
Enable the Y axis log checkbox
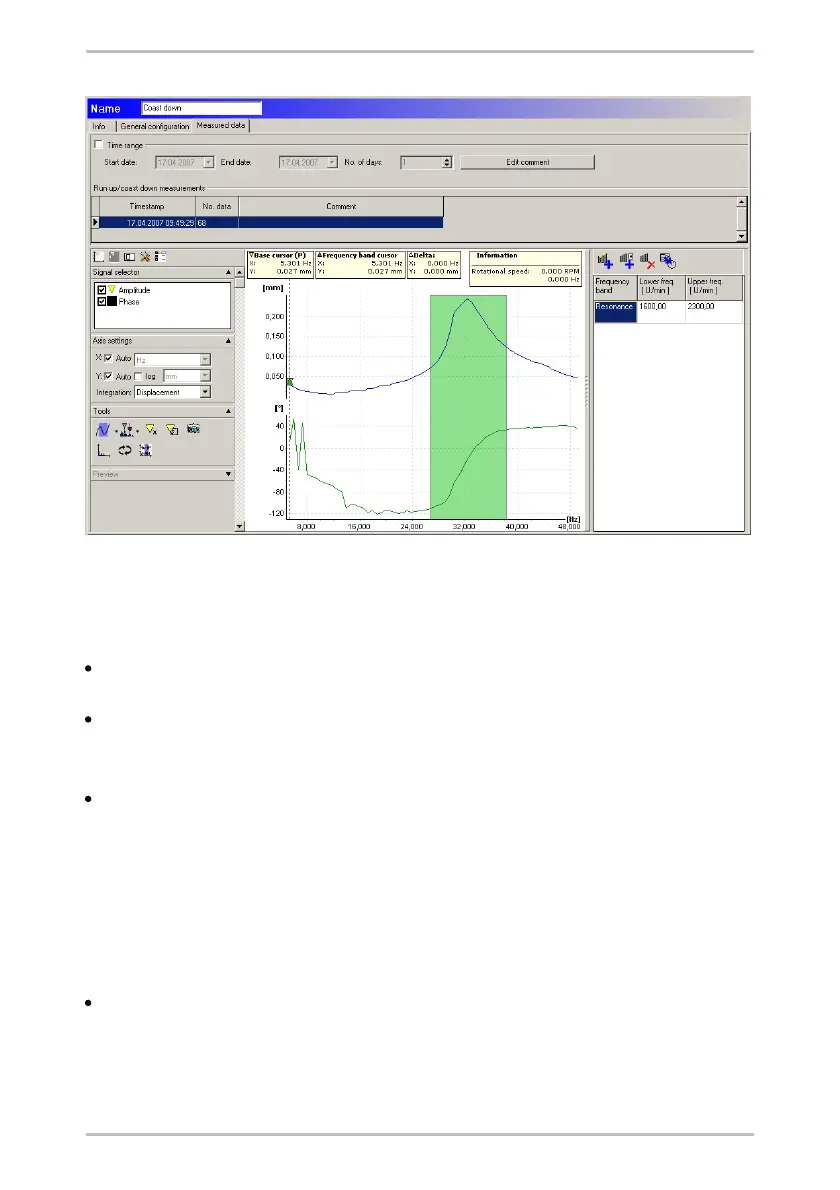(138, 376)
